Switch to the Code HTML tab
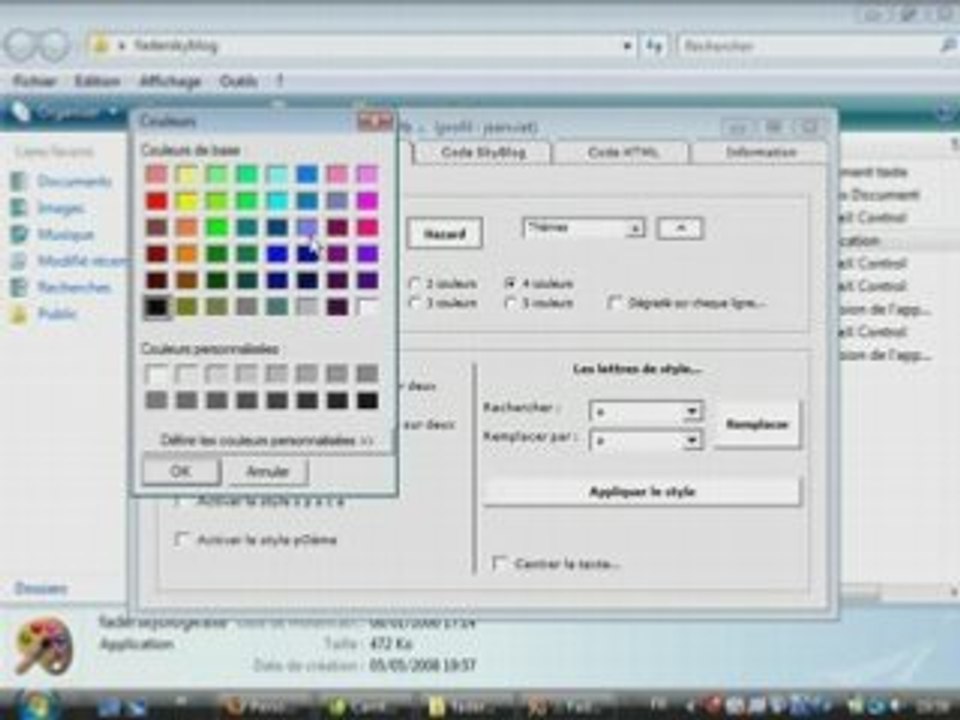The height and width of the screenshot is (720, 960). pyautogui.click(x=623, y=152)
